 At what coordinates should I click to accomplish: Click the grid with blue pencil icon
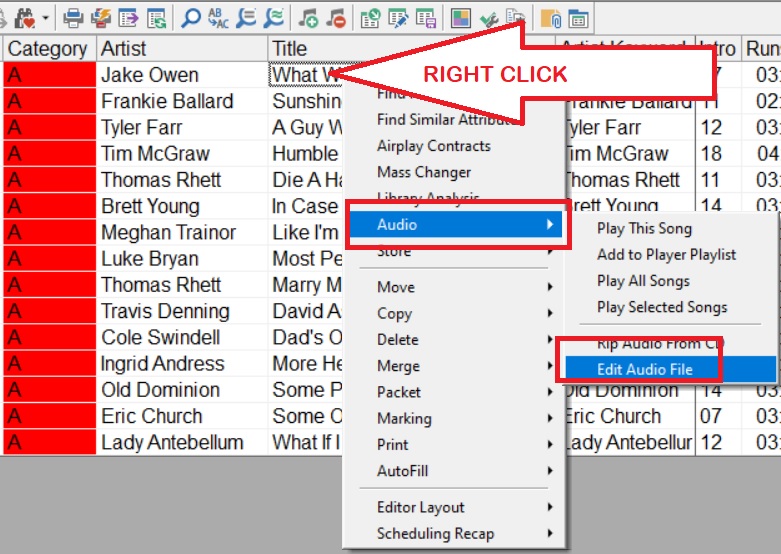tap(398, 18)
